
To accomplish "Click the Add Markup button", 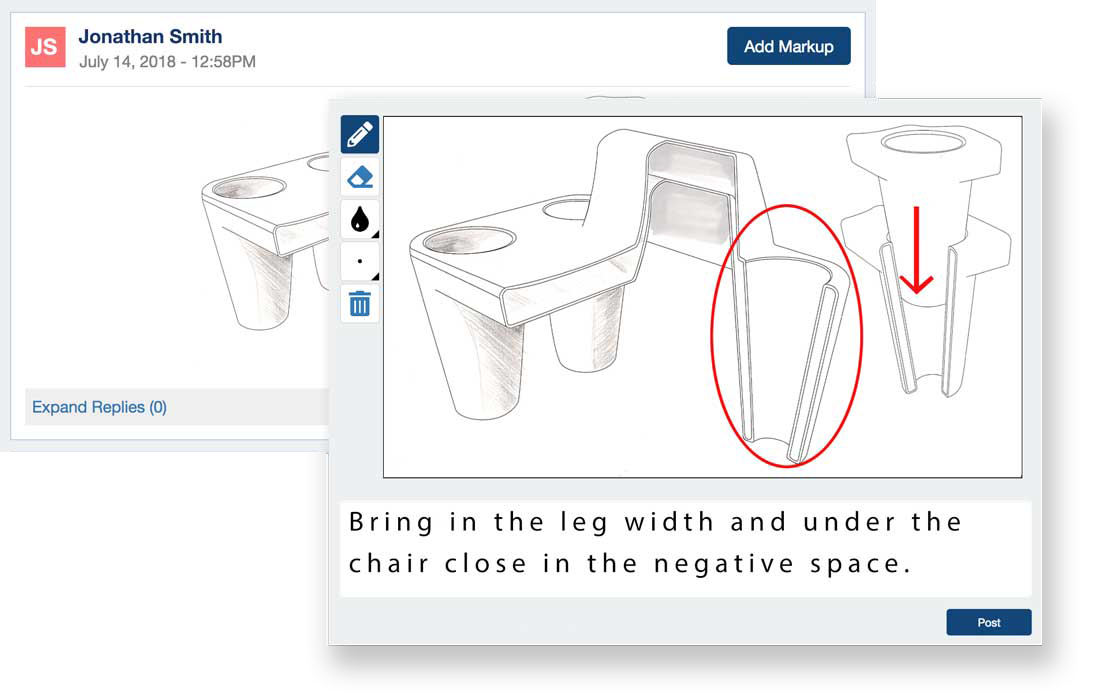I will [x=789, y=46].
